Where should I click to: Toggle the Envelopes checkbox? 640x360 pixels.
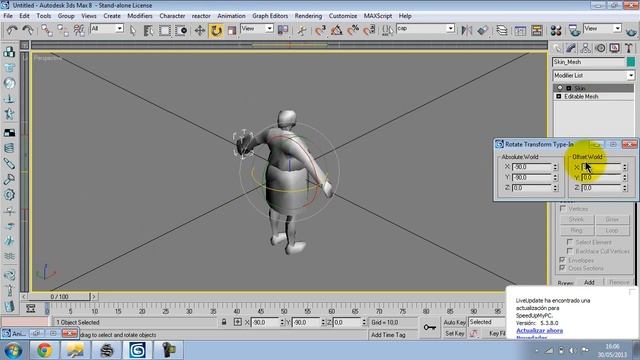(x=562, y=260)
